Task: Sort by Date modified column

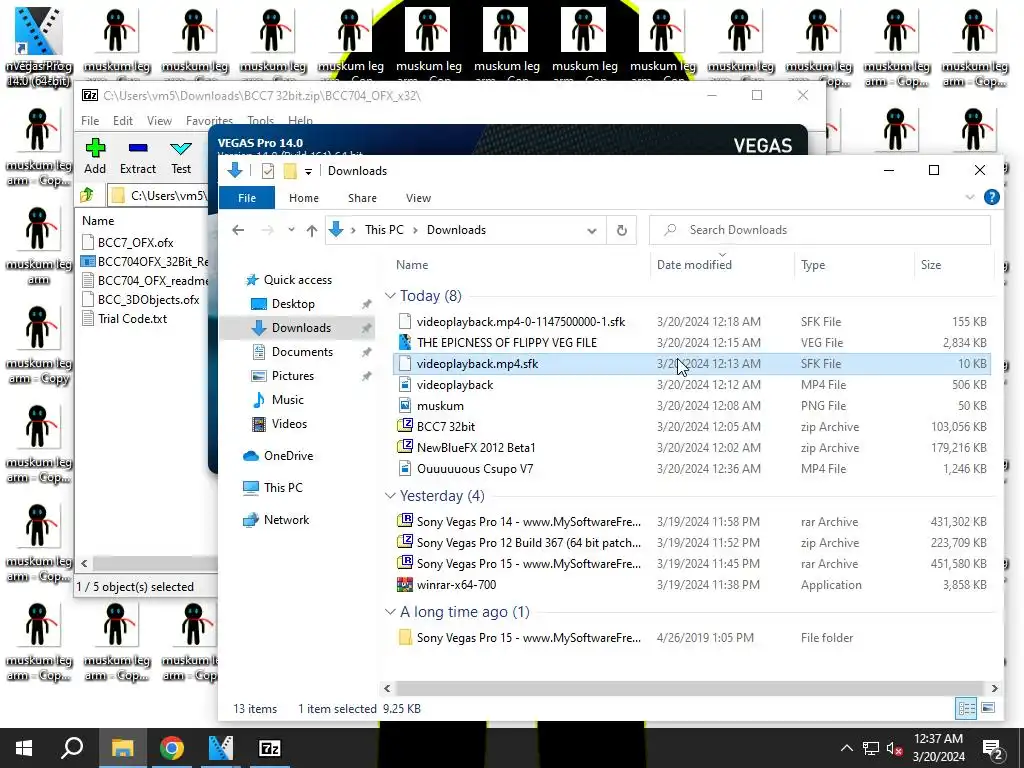Action: click(722, 264)
